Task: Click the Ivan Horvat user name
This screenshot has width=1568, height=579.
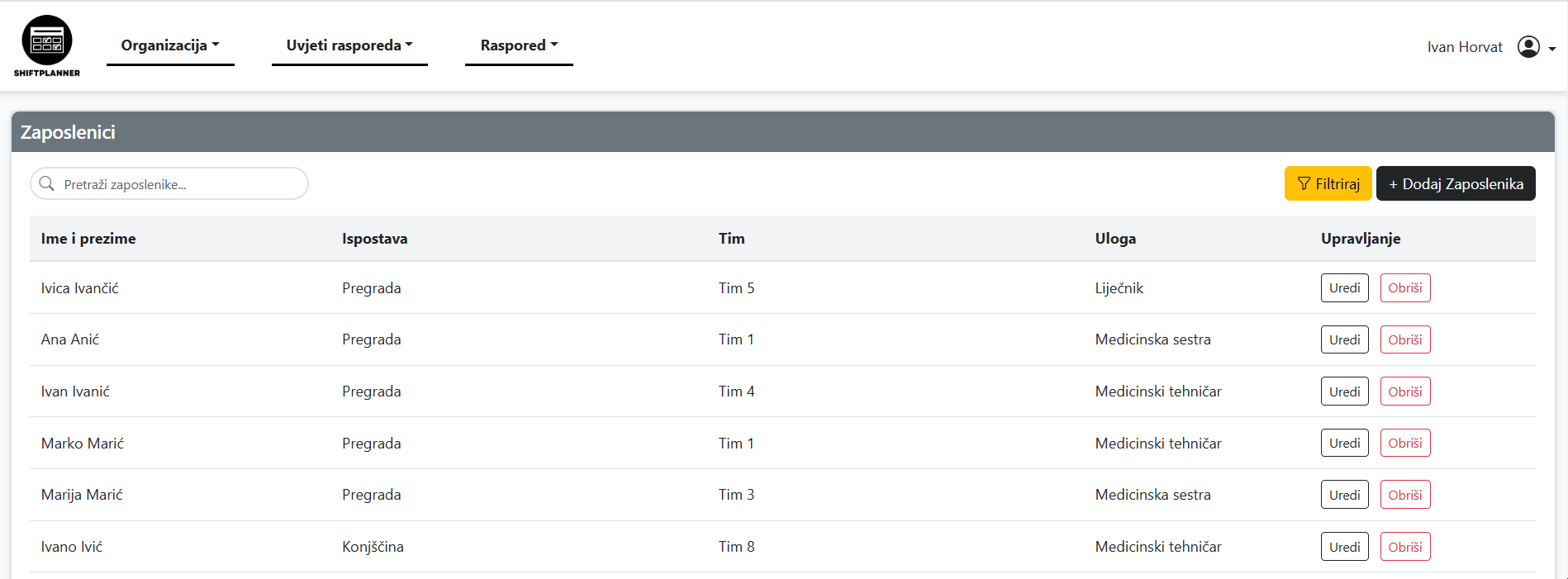Action: [1464, 47]
